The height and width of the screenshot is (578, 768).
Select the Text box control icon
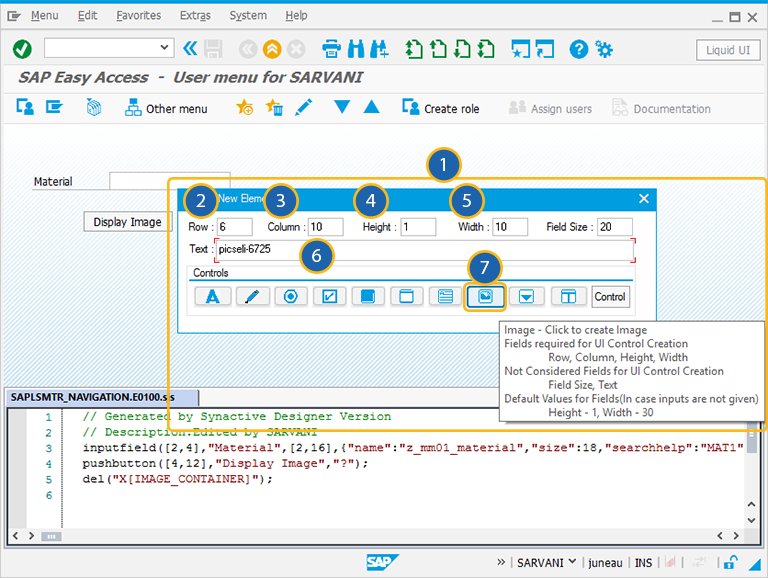(445, 296)
